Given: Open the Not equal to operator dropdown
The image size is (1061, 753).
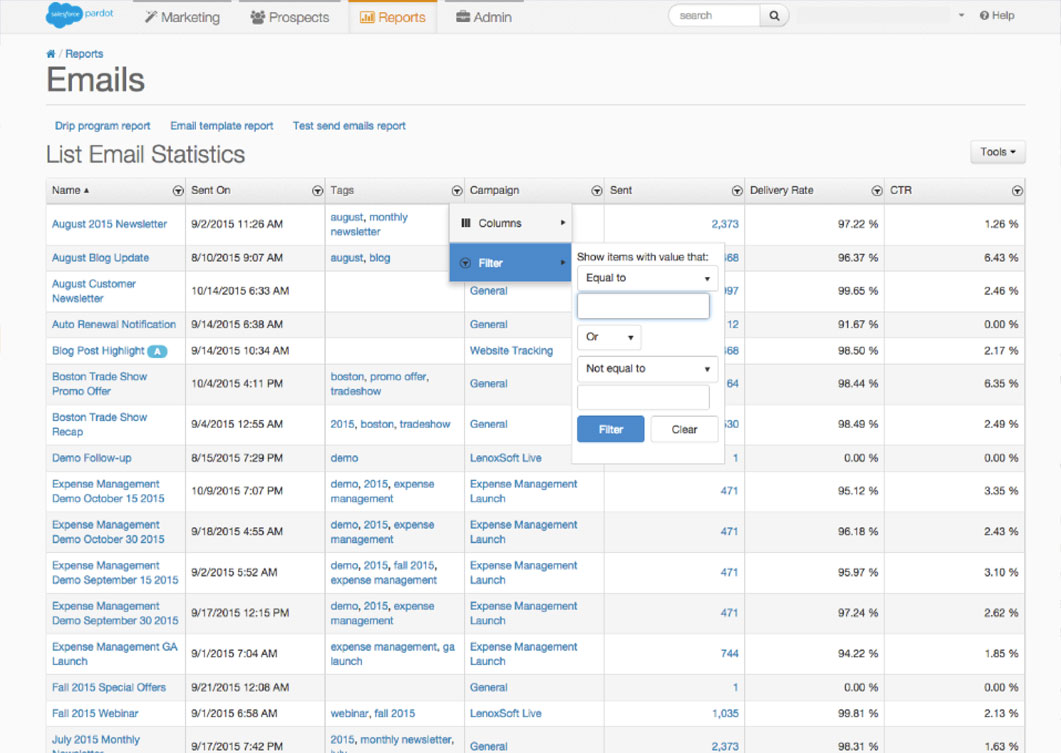Looking at the screenshot, I should [647, 369].
